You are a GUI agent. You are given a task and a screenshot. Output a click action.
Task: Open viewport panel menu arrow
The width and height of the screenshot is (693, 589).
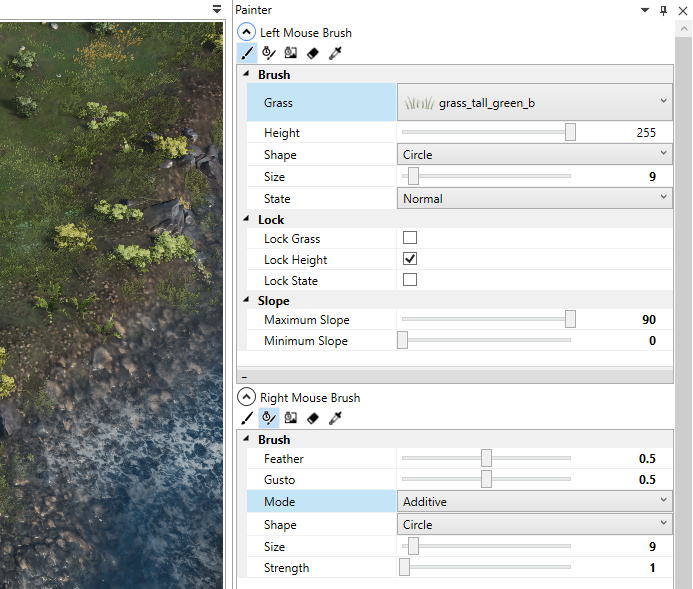[217, 9]
